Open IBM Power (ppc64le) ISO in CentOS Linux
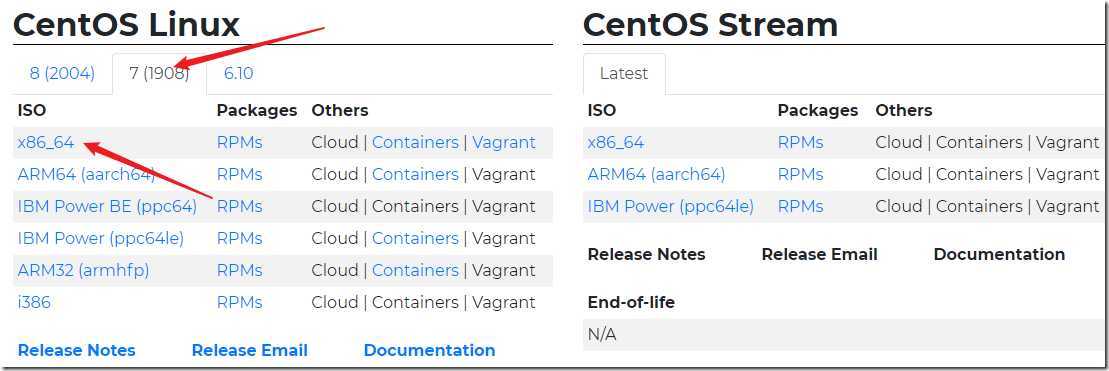The width and height of the screenshot is (1109, 371). coord(100,239)
